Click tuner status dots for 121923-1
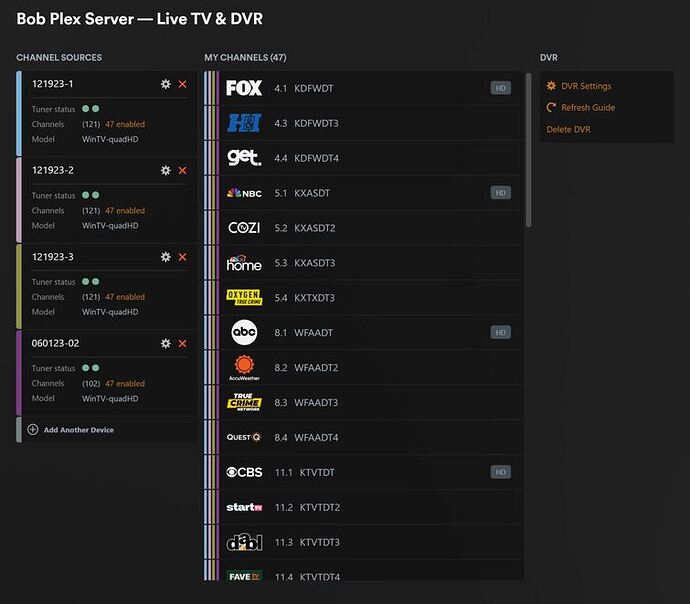This screenshot has height=604, width=690. click(x=91, y=109)
